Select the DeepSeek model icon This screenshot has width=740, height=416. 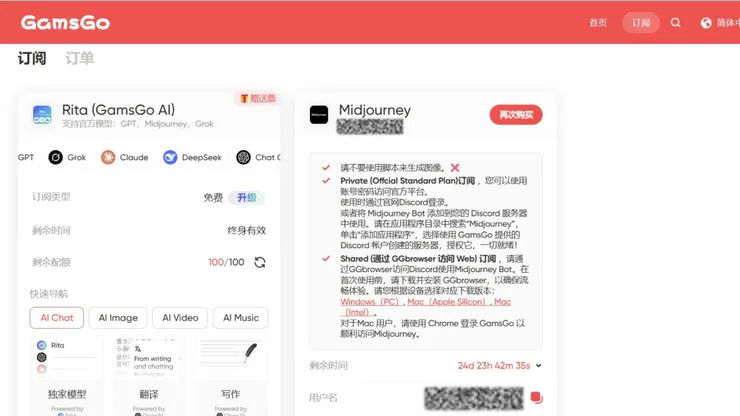[170, 157]
